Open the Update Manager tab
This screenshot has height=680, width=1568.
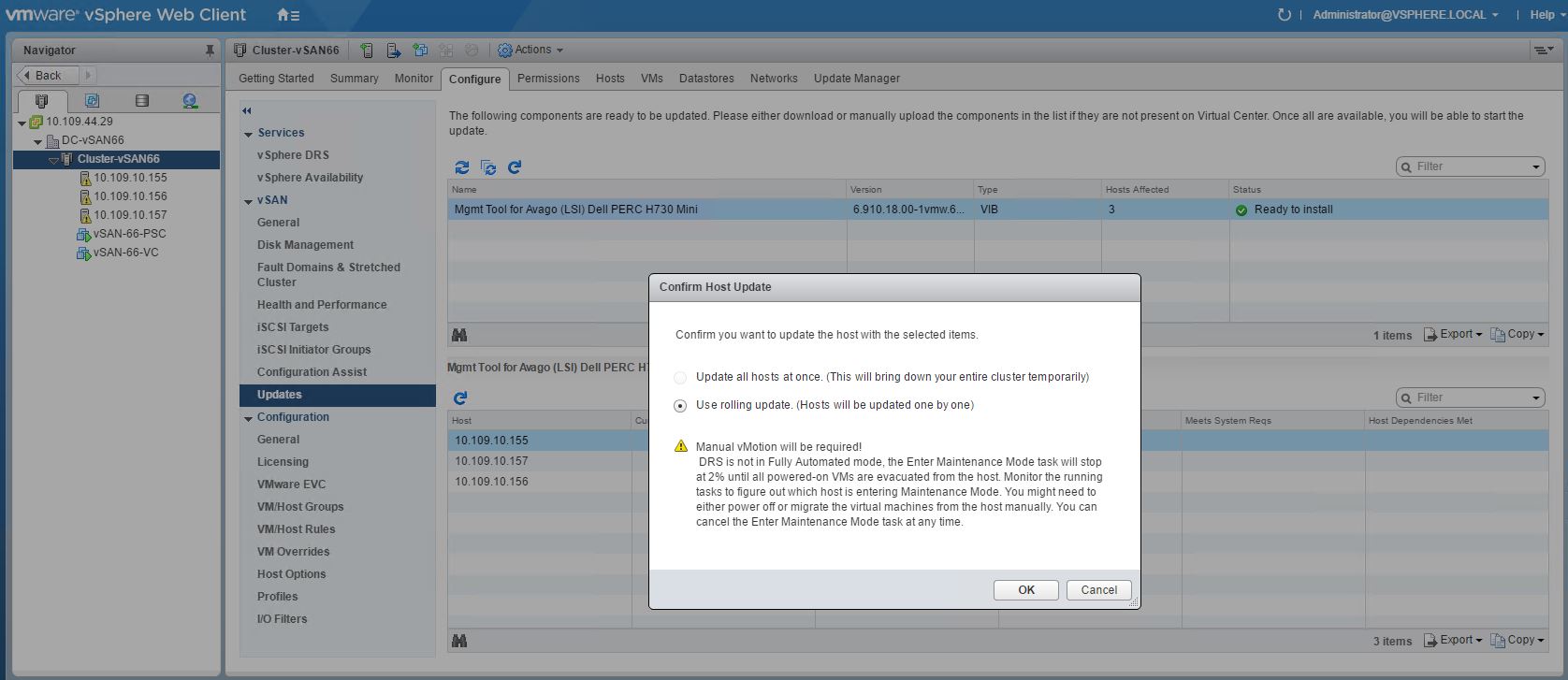pyautogui.click(x=856, y=79)
